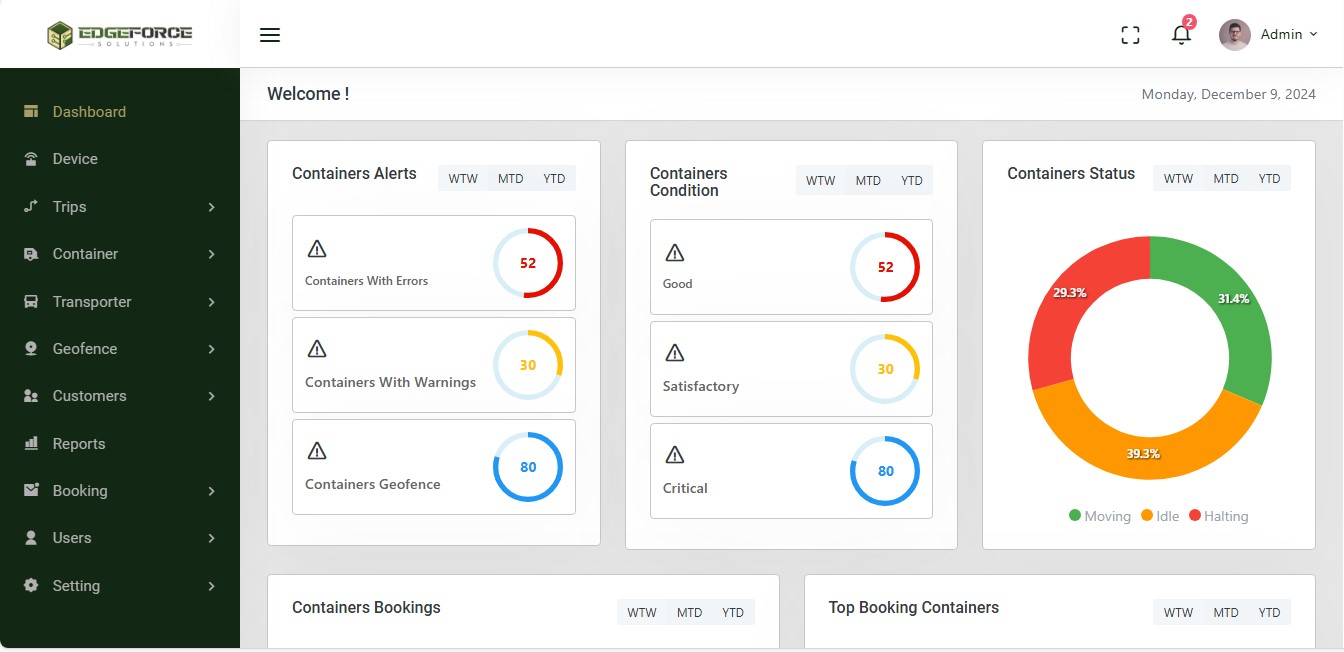
Task: Toggle fullscreen mode icon
Action: tap(1130, 35)
